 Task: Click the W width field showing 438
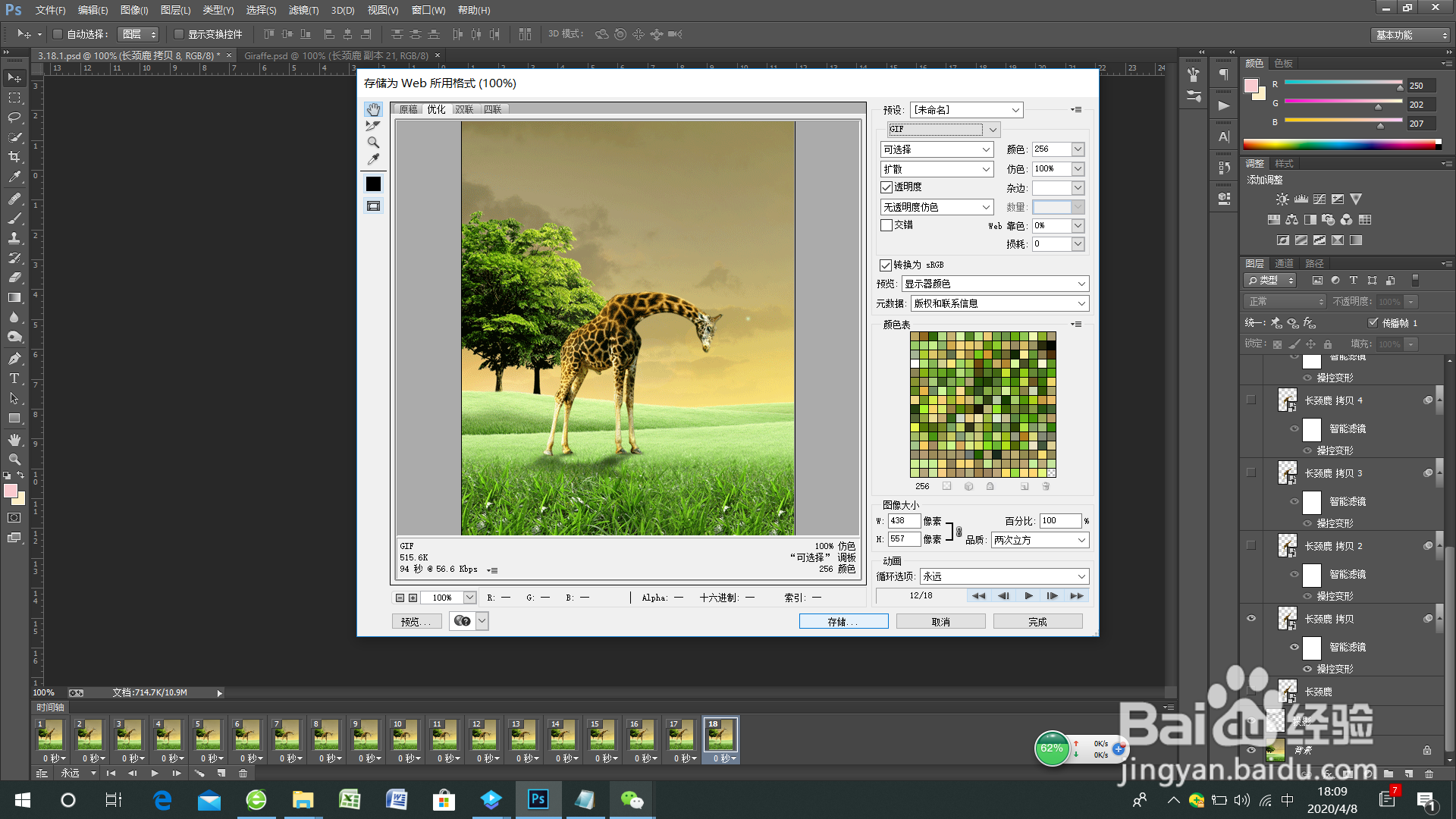pyautogui.click(x=904, y=521)
